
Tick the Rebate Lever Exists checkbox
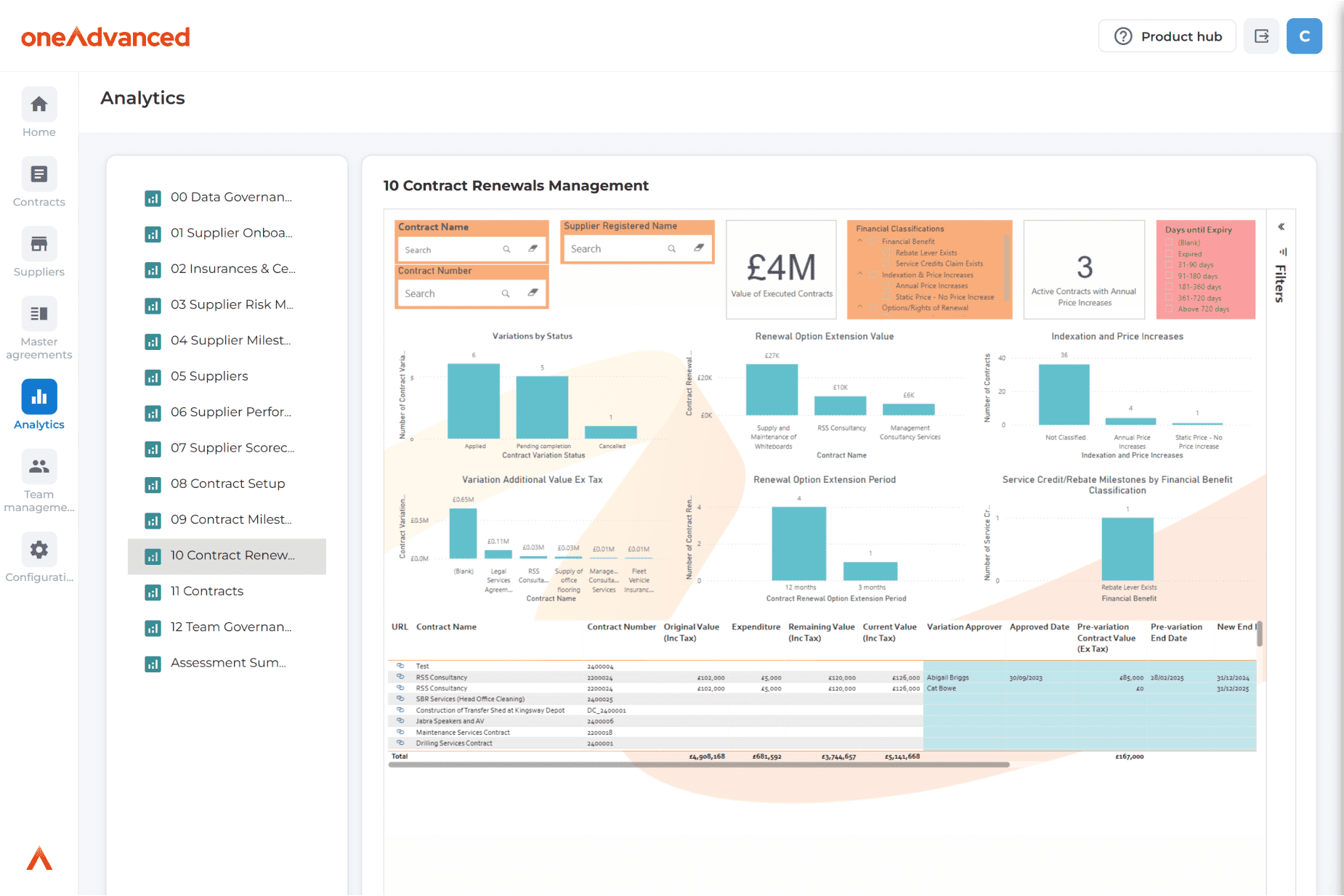pyautogui.click(x=887, y=253)
